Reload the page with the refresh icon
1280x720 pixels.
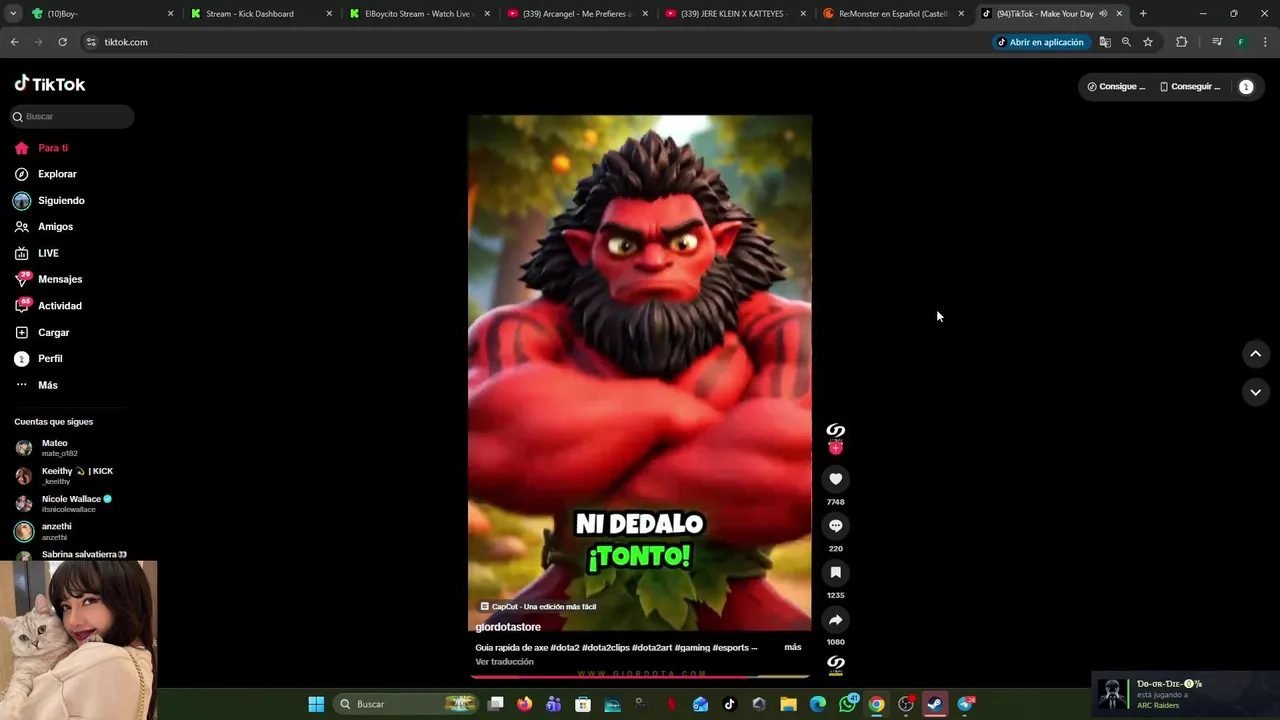point(62,42)
